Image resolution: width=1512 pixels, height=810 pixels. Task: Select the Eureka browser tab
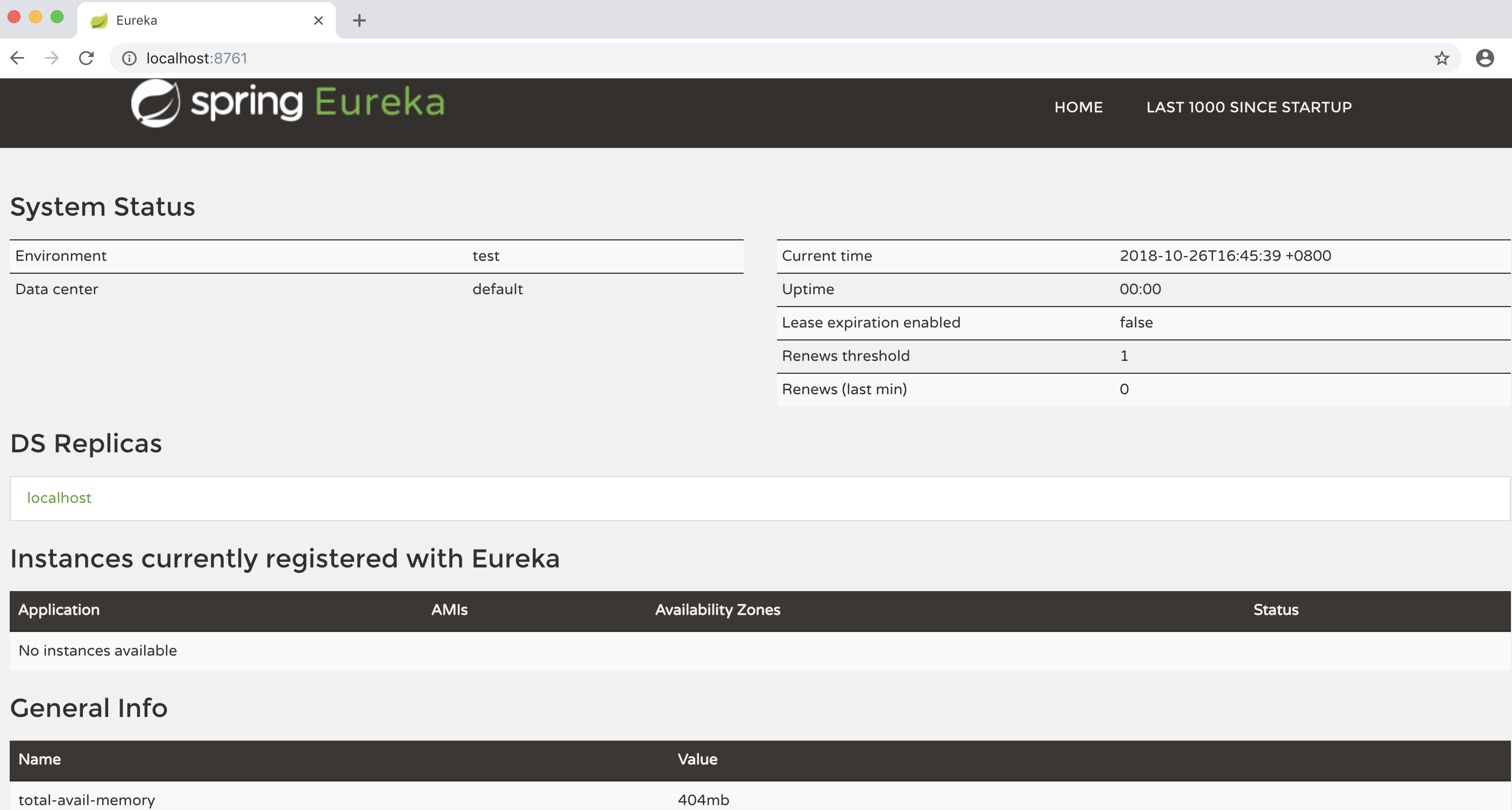(x=207, y=20)
